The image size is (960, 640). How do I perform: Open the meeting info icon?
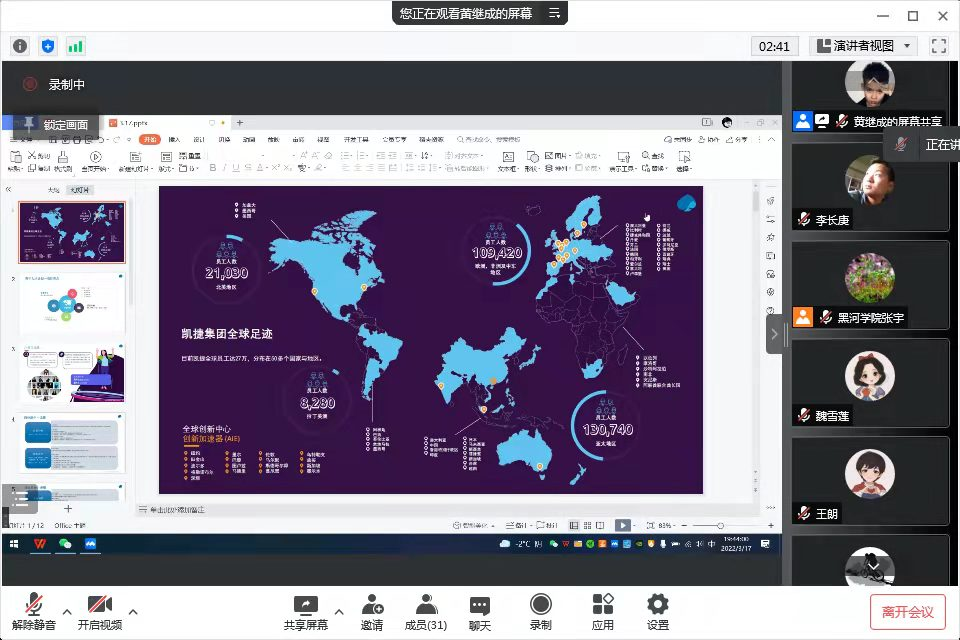(20, 46)
